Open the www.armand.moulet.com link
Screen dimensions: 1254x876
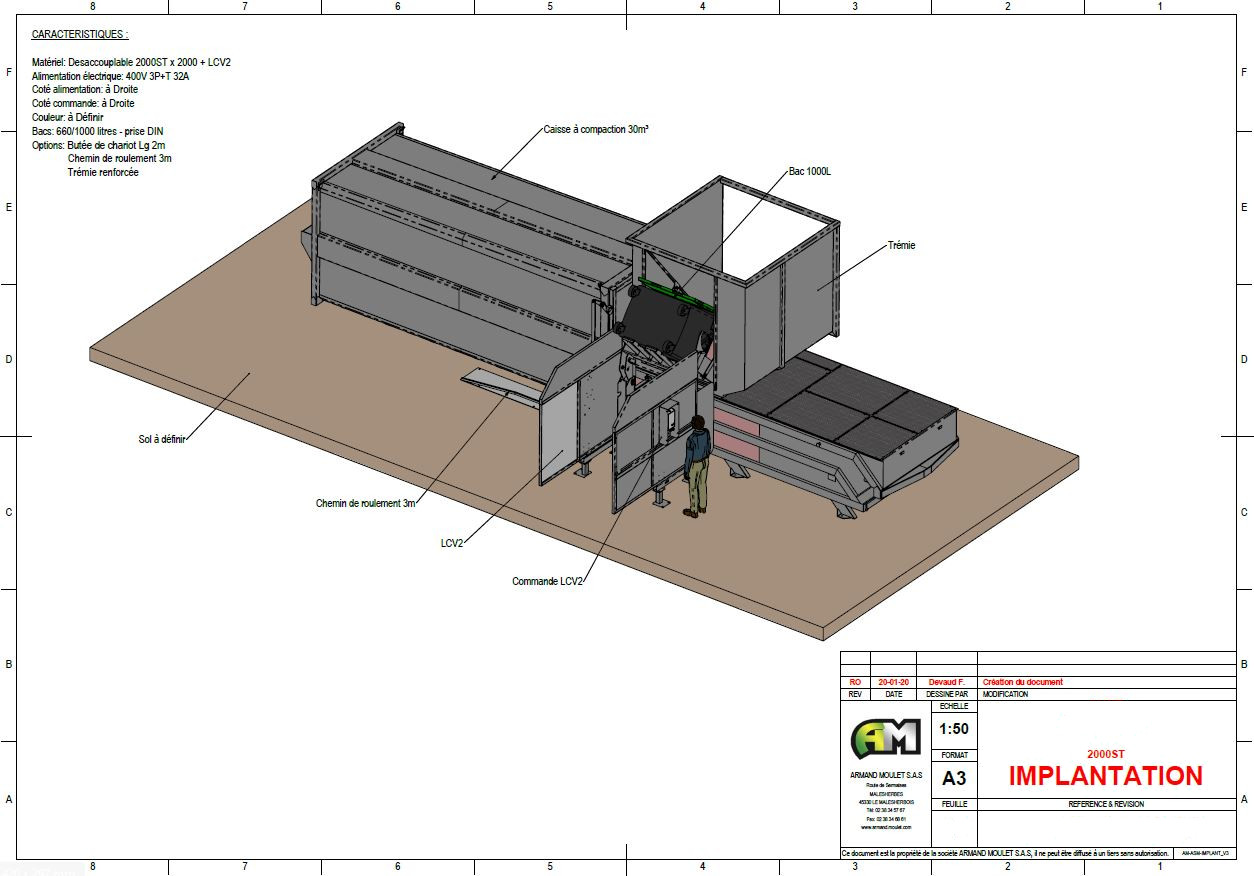[885, 828]
